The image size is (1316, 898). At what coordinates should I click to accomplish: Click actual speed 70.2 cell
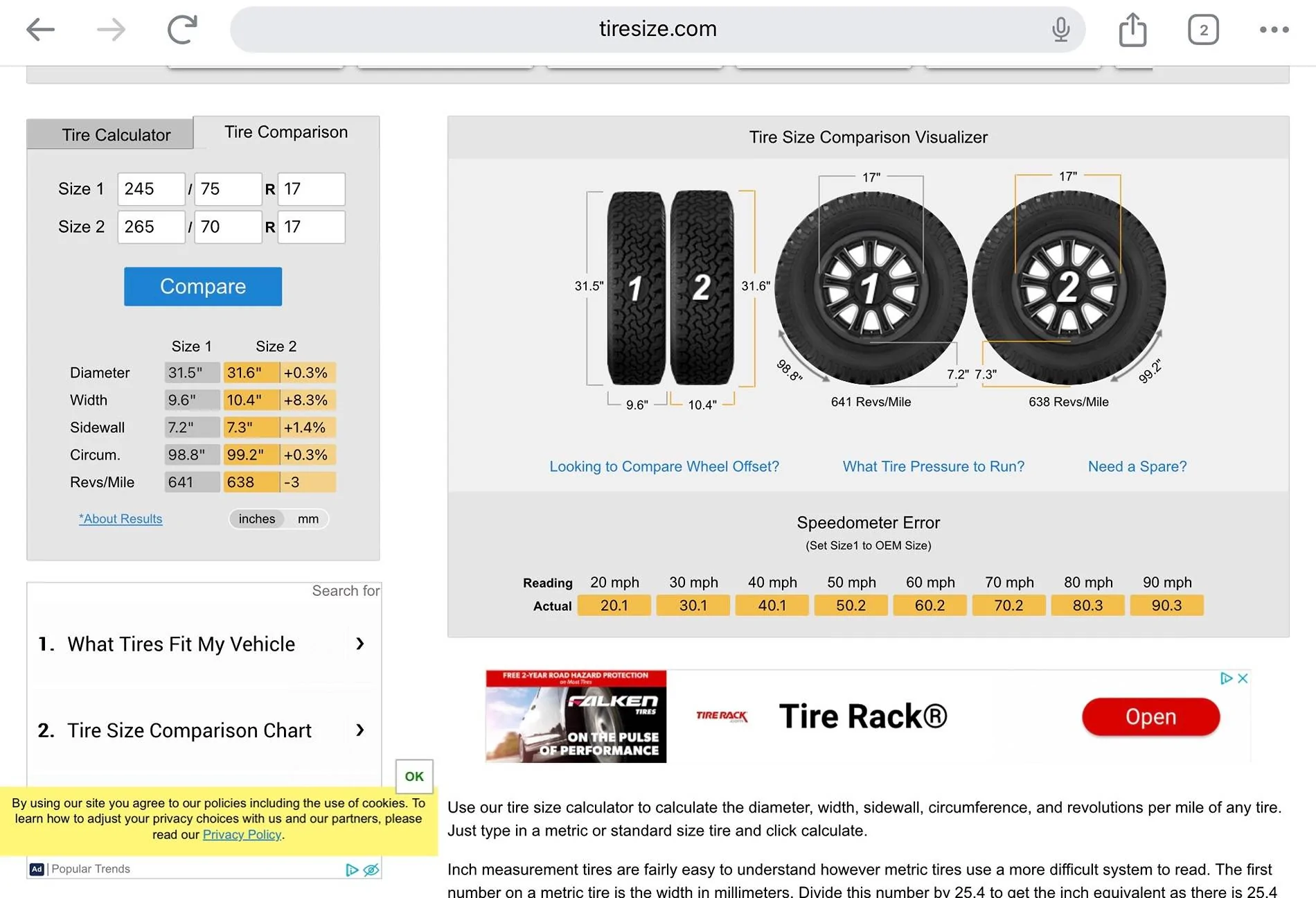pyautogui.click(x=1008, y=606)
